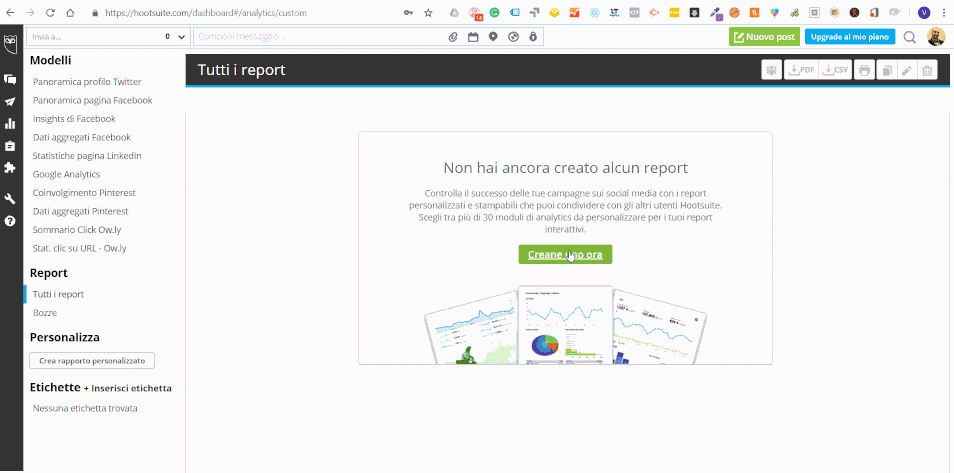Click the saved password key icon
Viewport: 954px width, 473px height.
pyautogui.click(x=408, y=12)
